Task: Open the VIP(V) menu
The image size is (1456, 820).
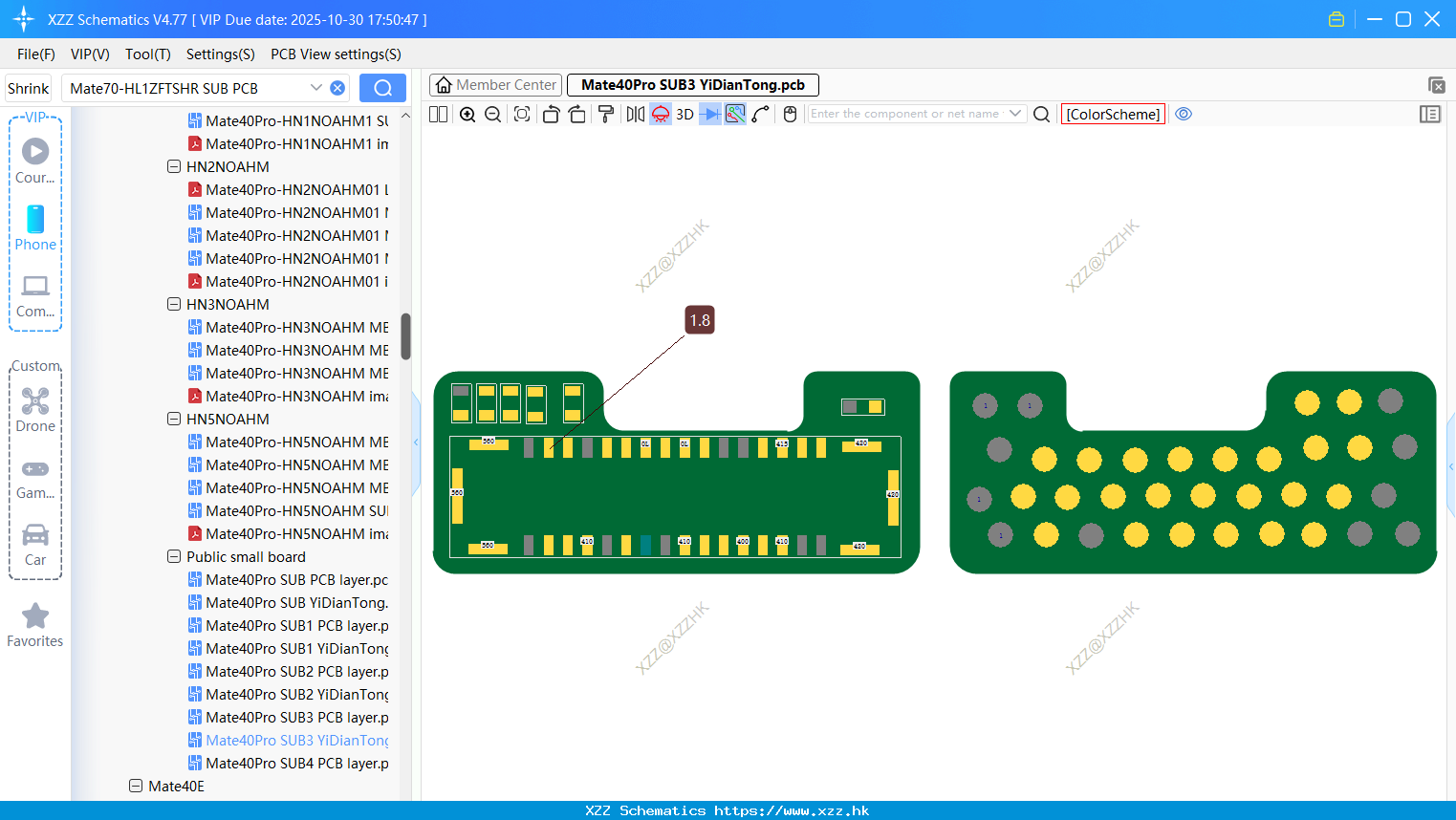Action: coord(90,54)
